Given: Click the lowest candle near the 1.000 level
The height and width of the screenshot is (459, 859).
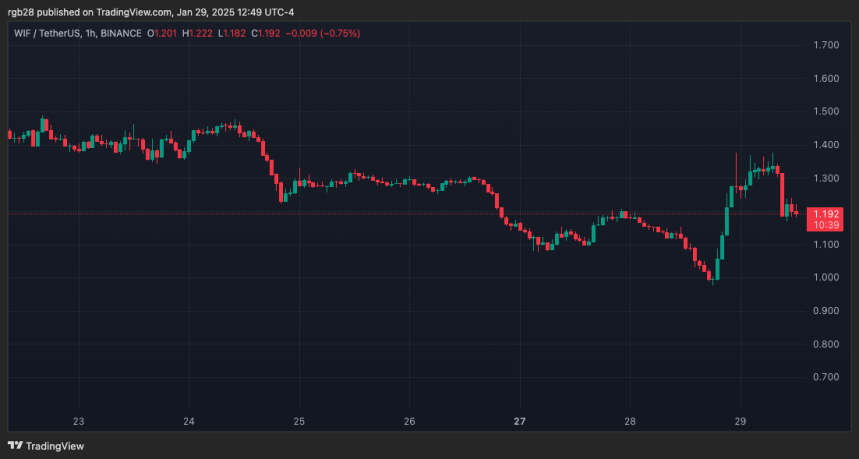Looking at the screenshot, I should 712,277.
